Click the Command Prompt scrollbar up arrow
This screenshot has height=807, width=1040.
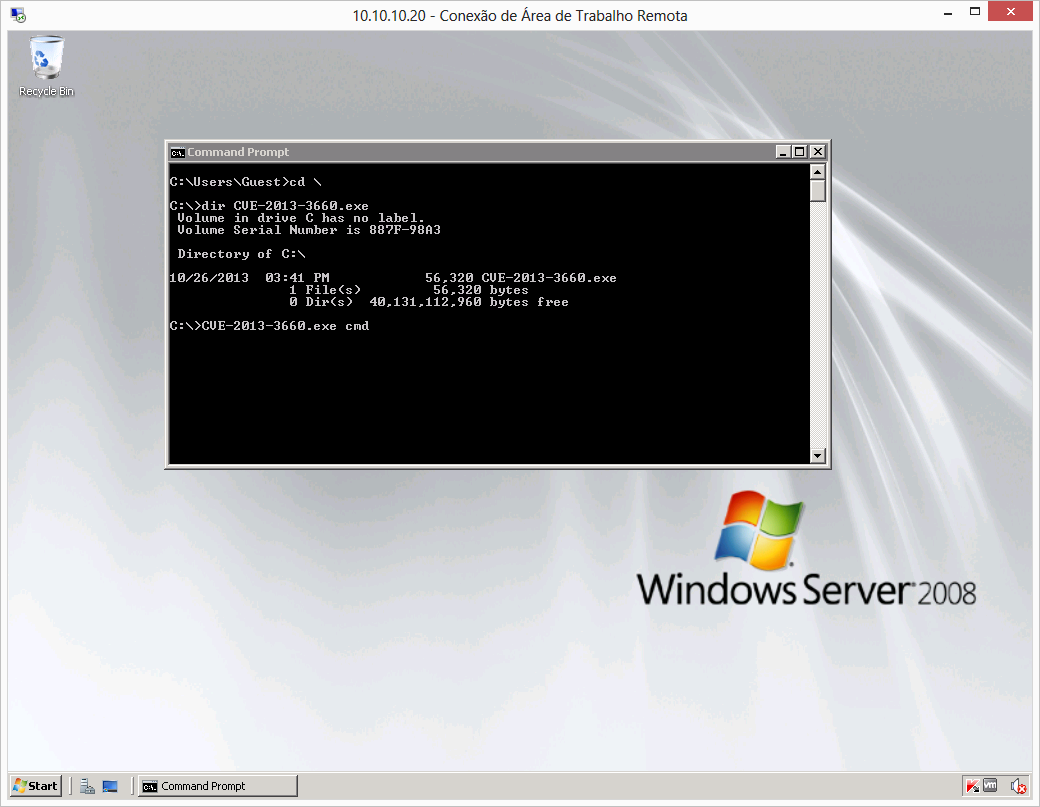(x=817, y=172)
